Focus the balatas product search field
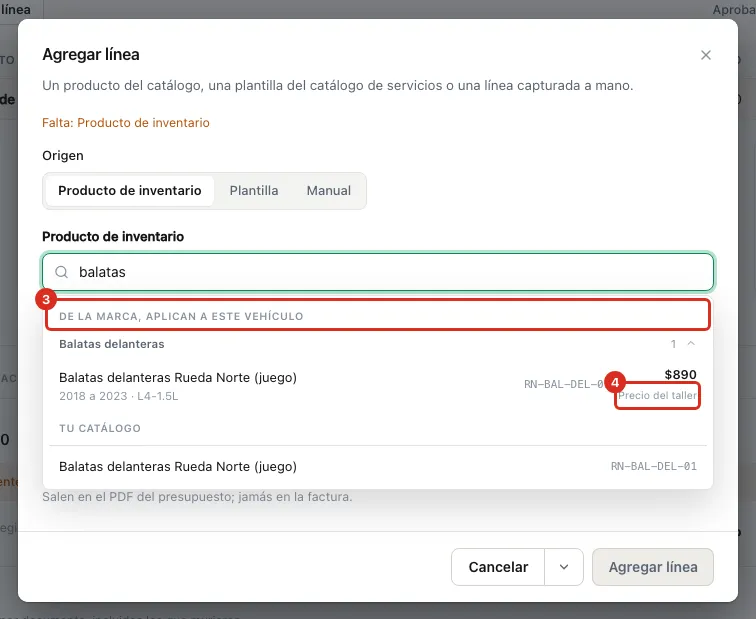 point(378,272)
